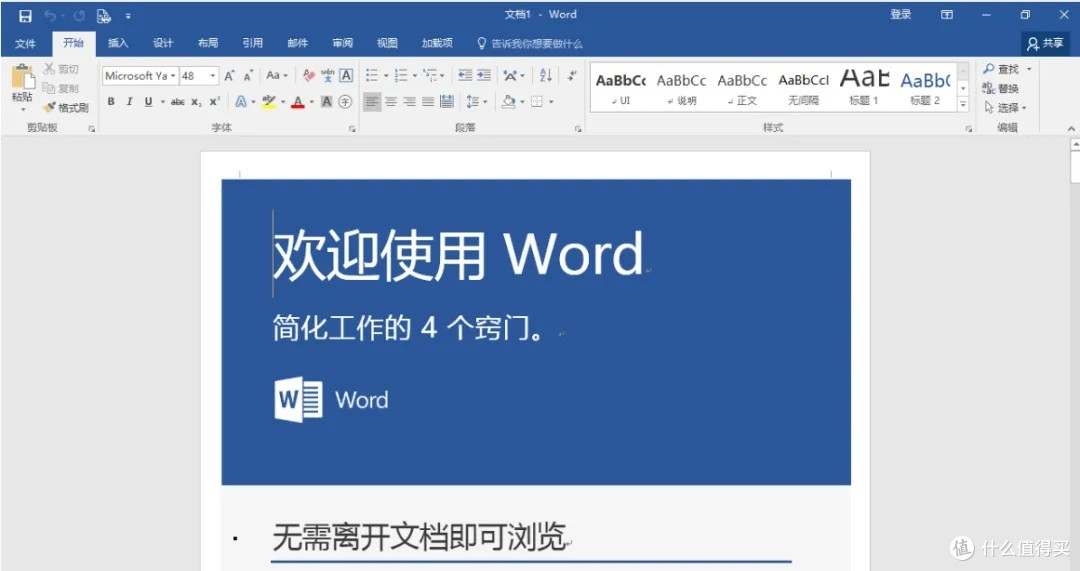Image resolution: width=1080 pixels, height=571 pixels.
Task: Click the numbered list icon
Action: (x=401, y=75)
